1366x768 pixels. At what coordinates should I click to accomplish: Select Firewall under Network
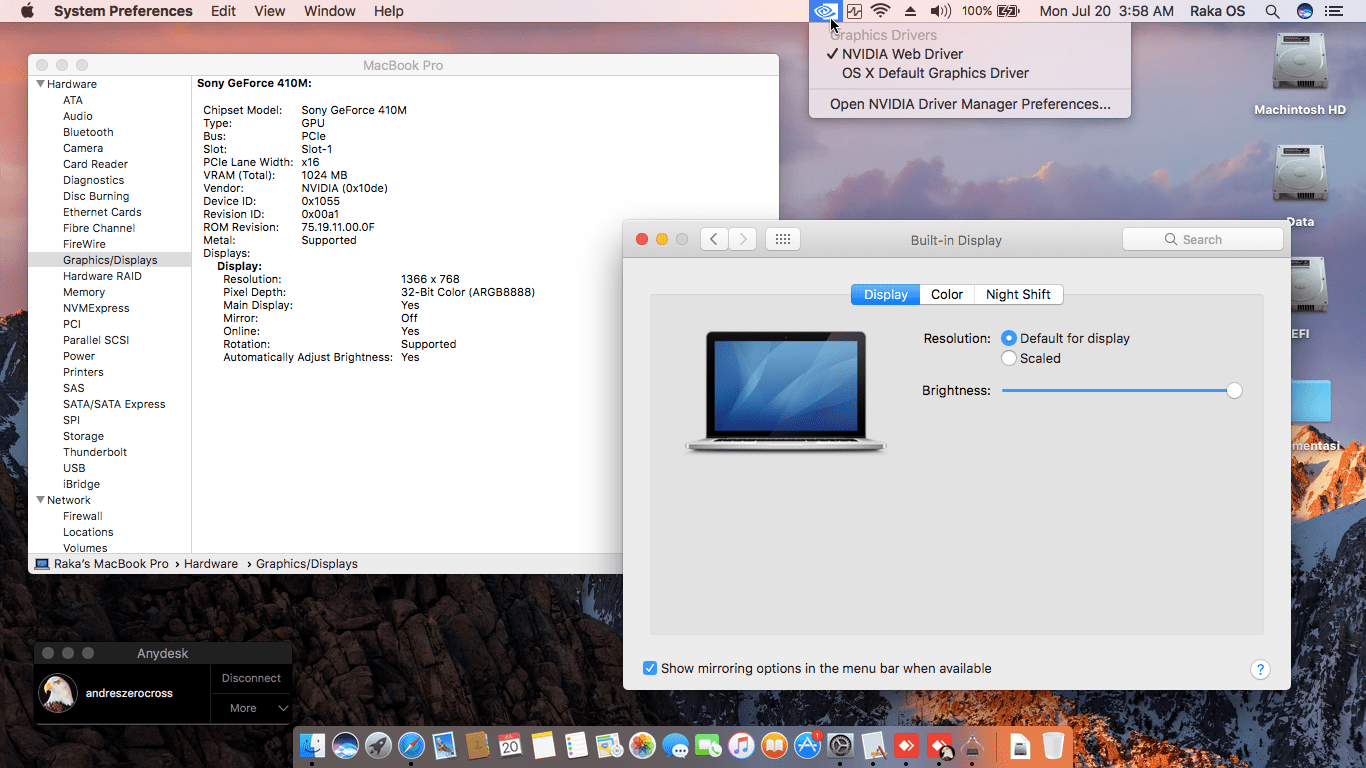tap(83, 516)
